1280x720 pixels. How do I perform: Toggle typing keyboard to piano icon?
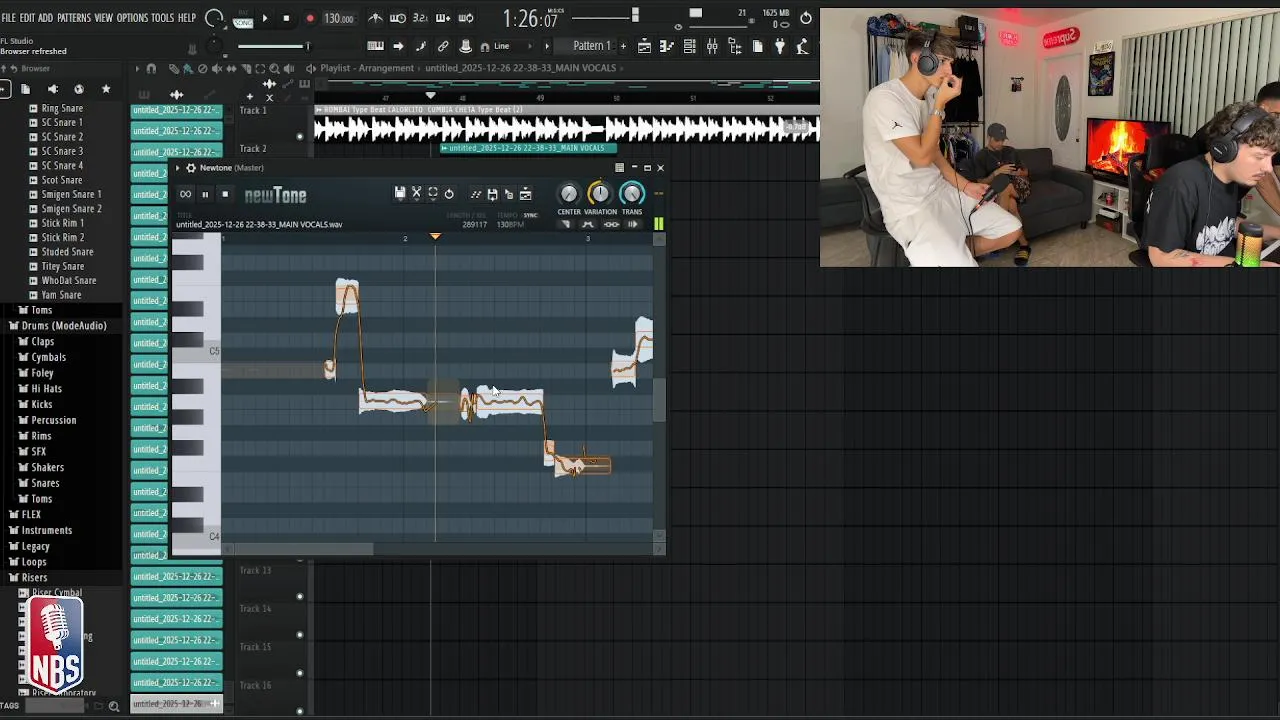point(375,46)
